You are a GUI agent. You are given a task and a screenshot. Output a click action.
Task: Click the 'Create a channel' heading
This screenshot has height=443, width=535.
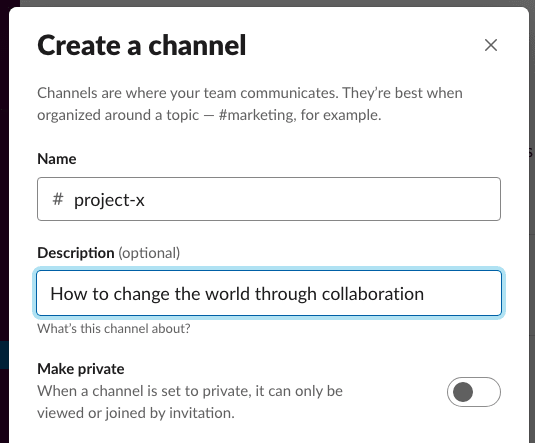coord(142,45)
